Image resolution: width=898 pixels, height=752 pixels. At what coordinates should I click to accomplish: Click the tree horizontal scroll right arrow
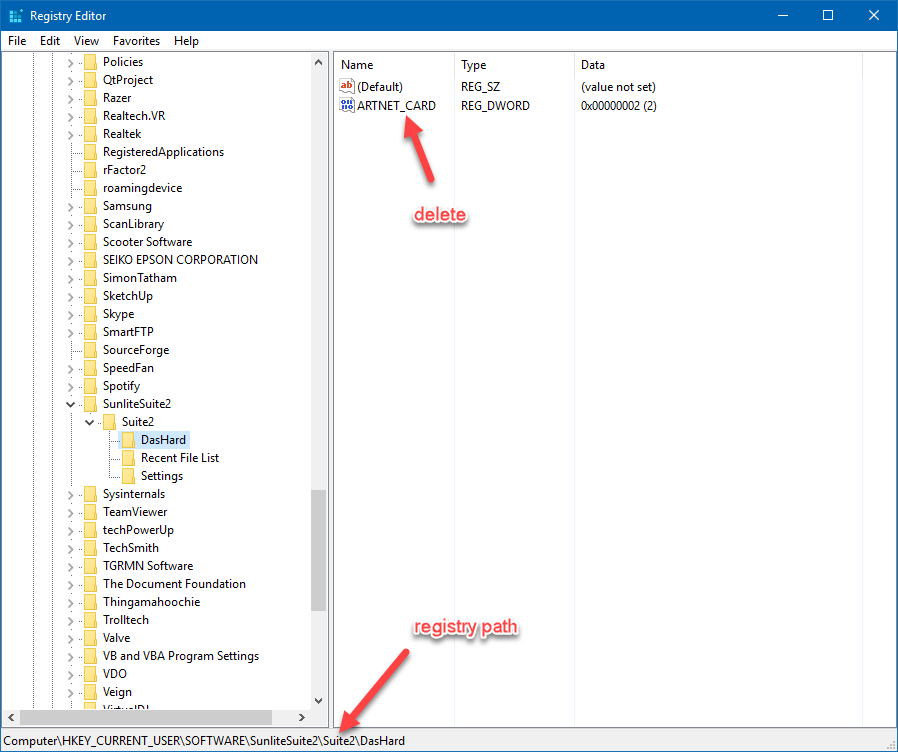302,717
